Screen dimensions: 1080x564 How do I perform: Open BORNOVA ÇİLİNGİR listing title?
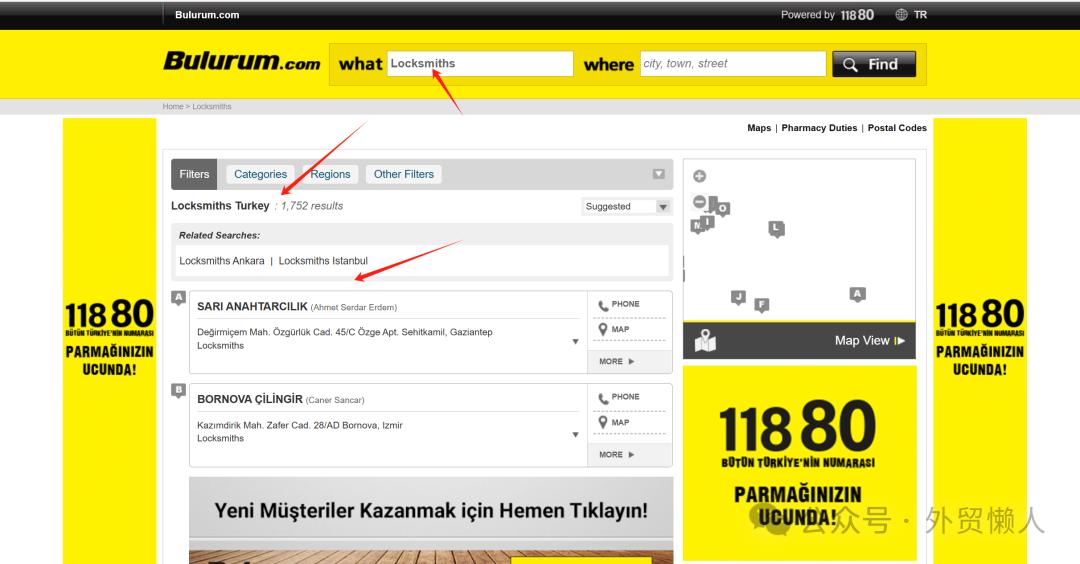pos(249,399)
